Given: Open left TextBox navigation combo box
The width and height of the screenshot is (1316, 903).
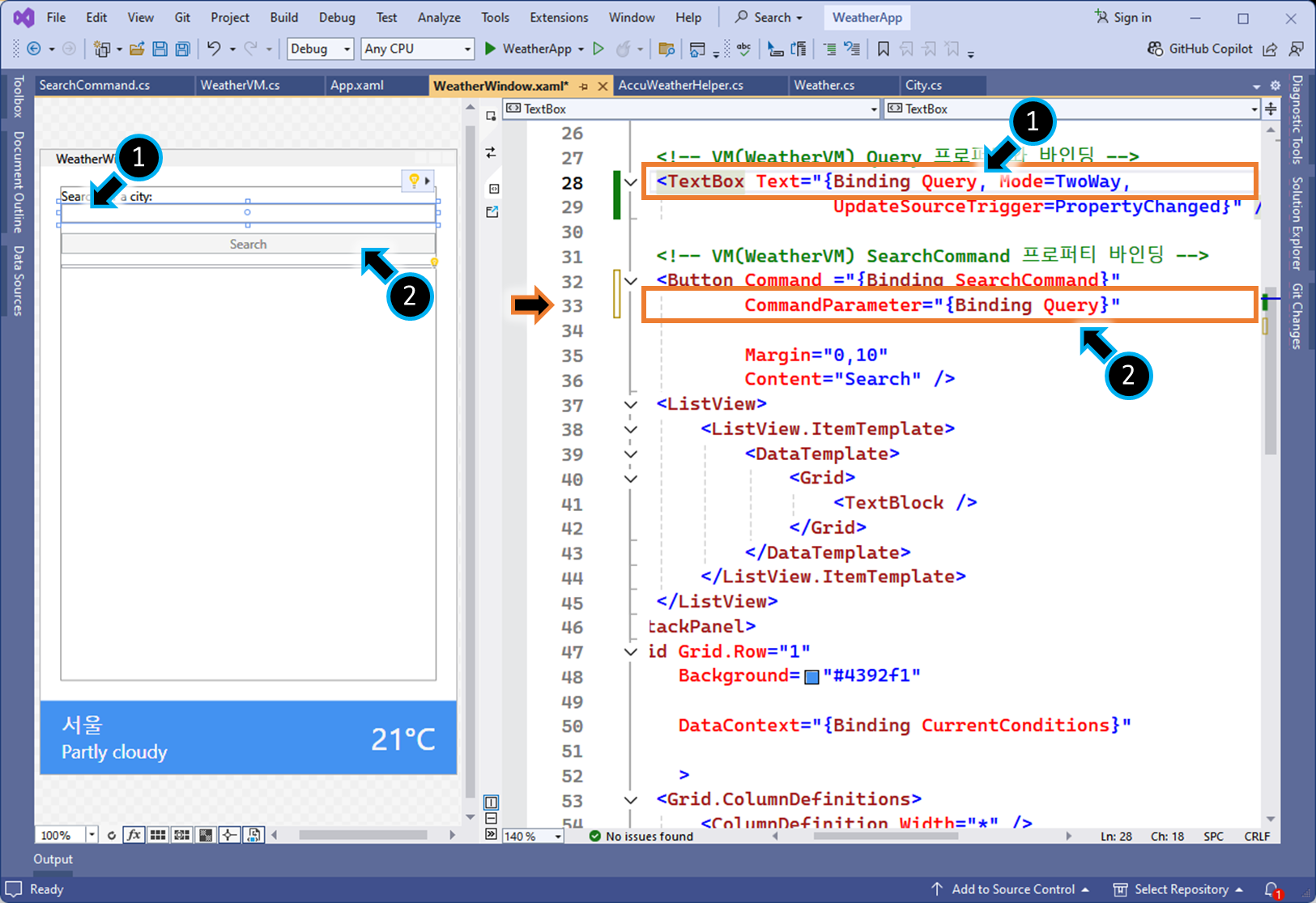Looking at the screenshot, I should pos(691,109).
